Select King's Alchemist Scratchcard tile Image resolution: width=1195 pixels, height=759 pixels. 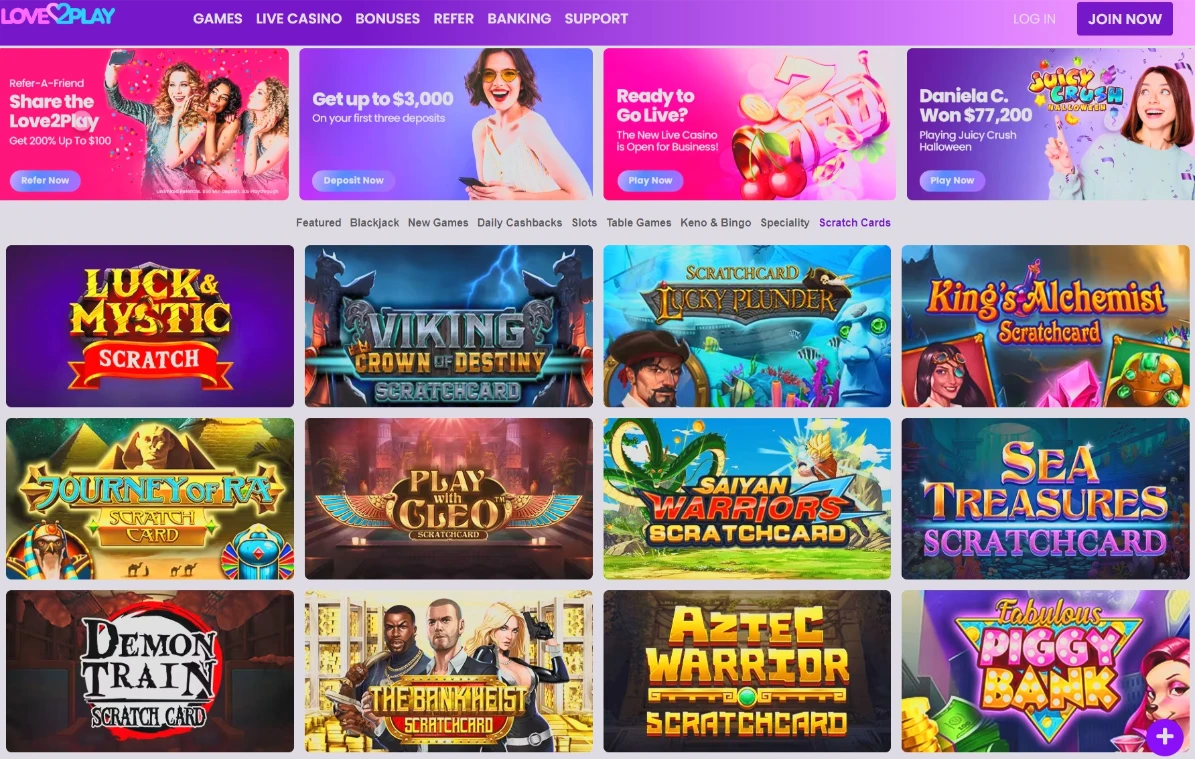1045,326
